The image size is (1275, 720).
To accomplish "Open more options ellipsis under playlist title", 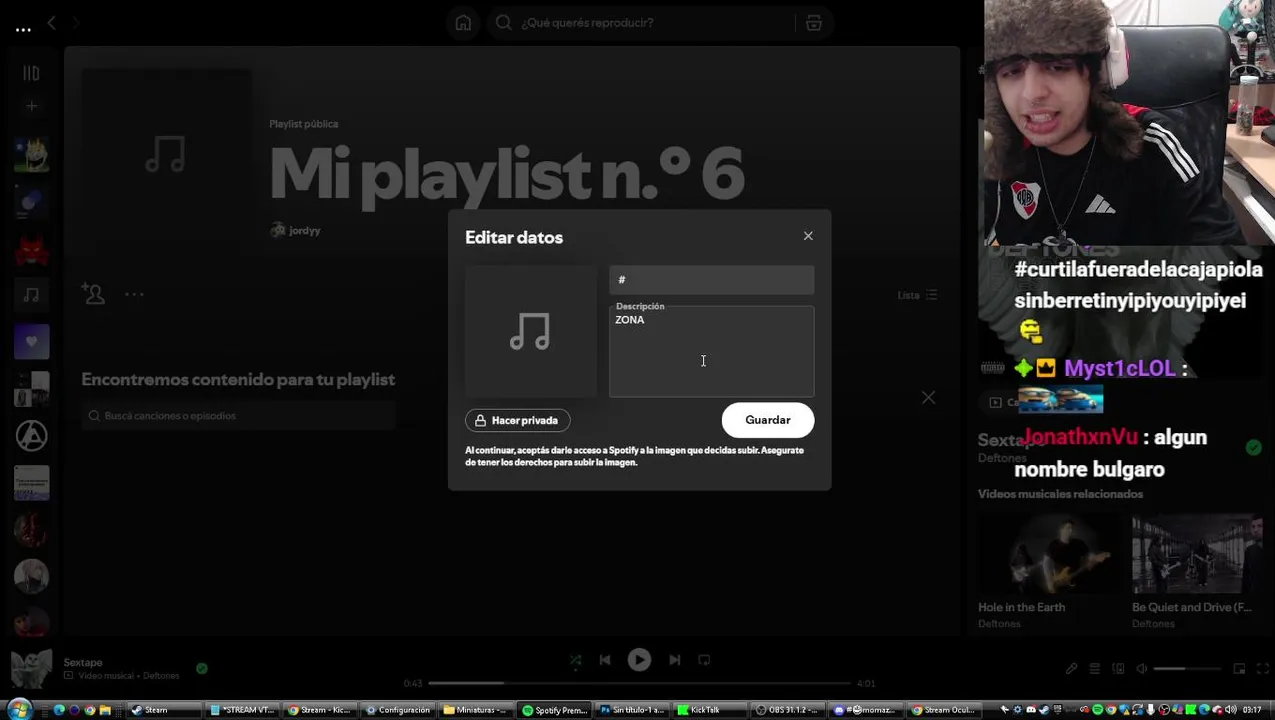I will 134,294.
